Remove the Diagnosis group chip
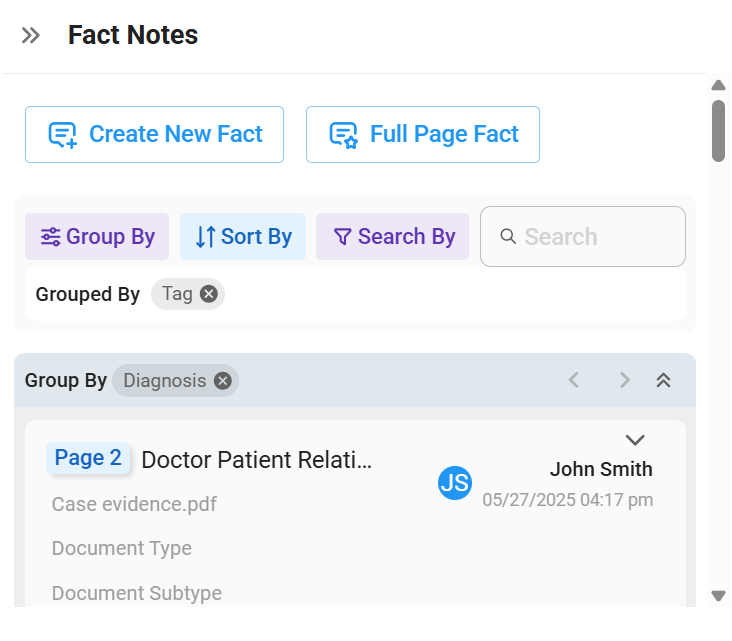Viewport: 732px width, 641px height. (x=223, y=381)
